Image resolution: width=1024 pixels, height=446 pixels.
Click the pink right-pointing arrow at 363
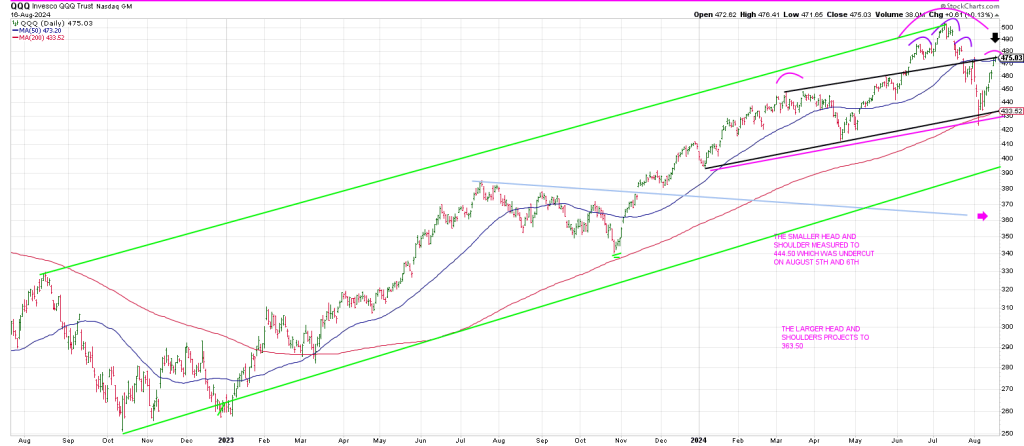981,216
